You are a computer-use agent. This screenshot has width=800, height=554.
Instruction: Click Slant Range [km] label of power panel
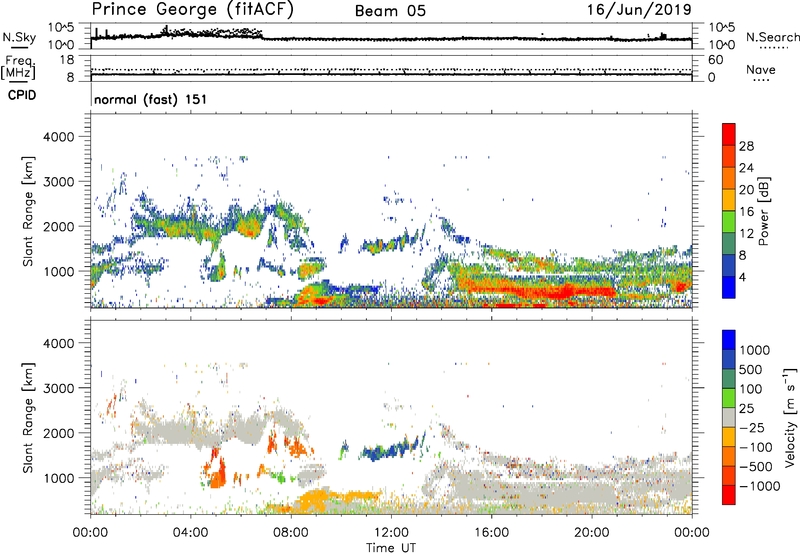28,211
